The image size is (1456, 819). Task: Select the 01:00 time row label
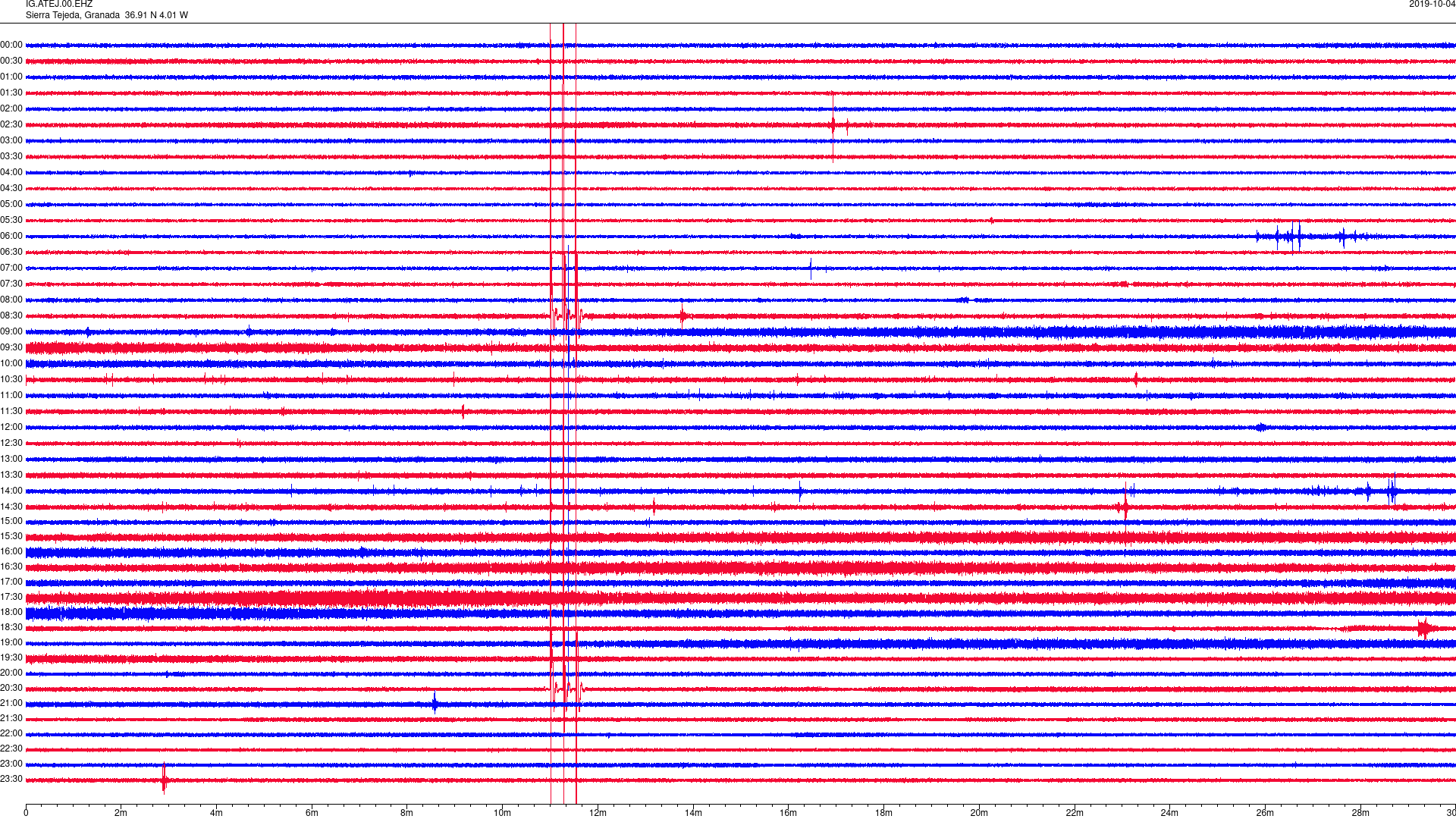tap(11, 77)
